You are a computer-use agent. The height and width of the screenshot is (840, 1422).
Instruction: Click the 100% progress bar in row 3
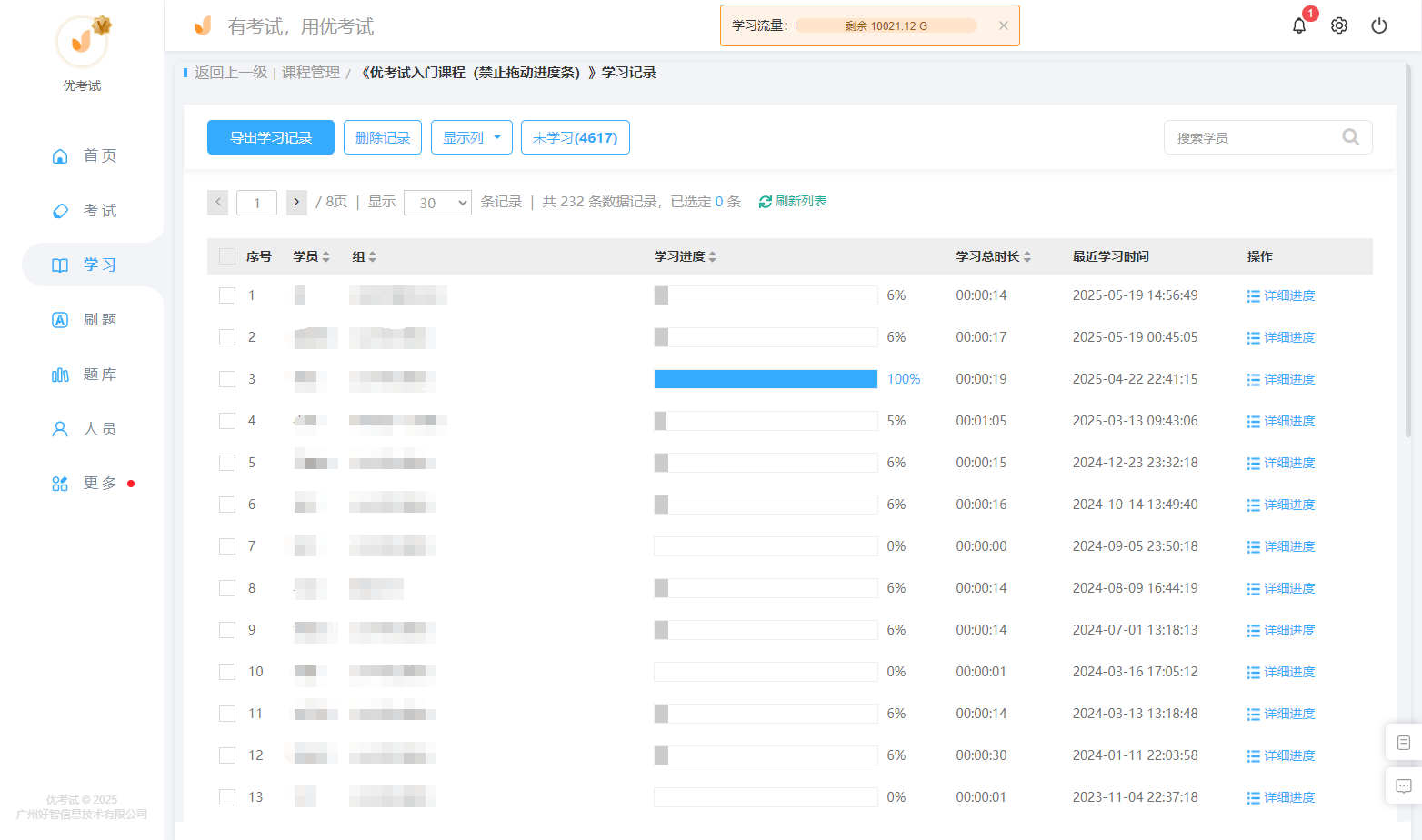766,379
